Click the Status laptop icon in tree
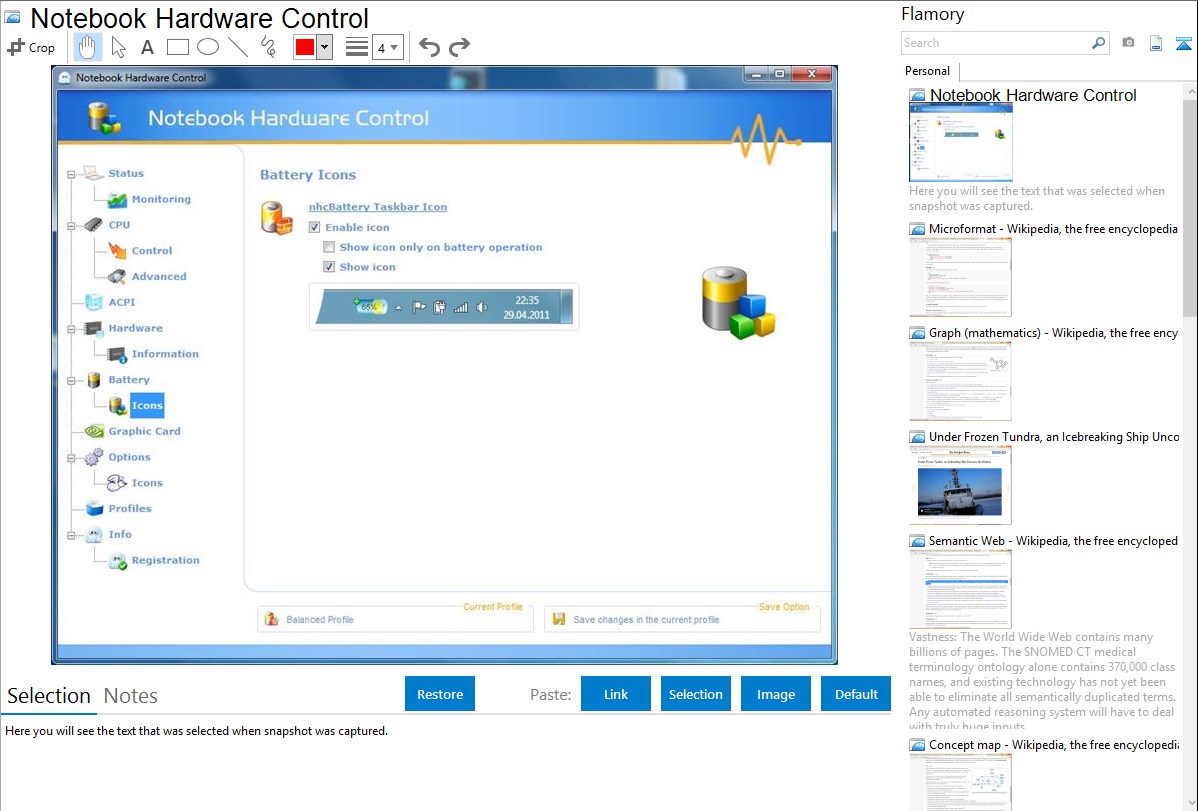This screenshot has height=811, width=1198. [x=93, y=173]
